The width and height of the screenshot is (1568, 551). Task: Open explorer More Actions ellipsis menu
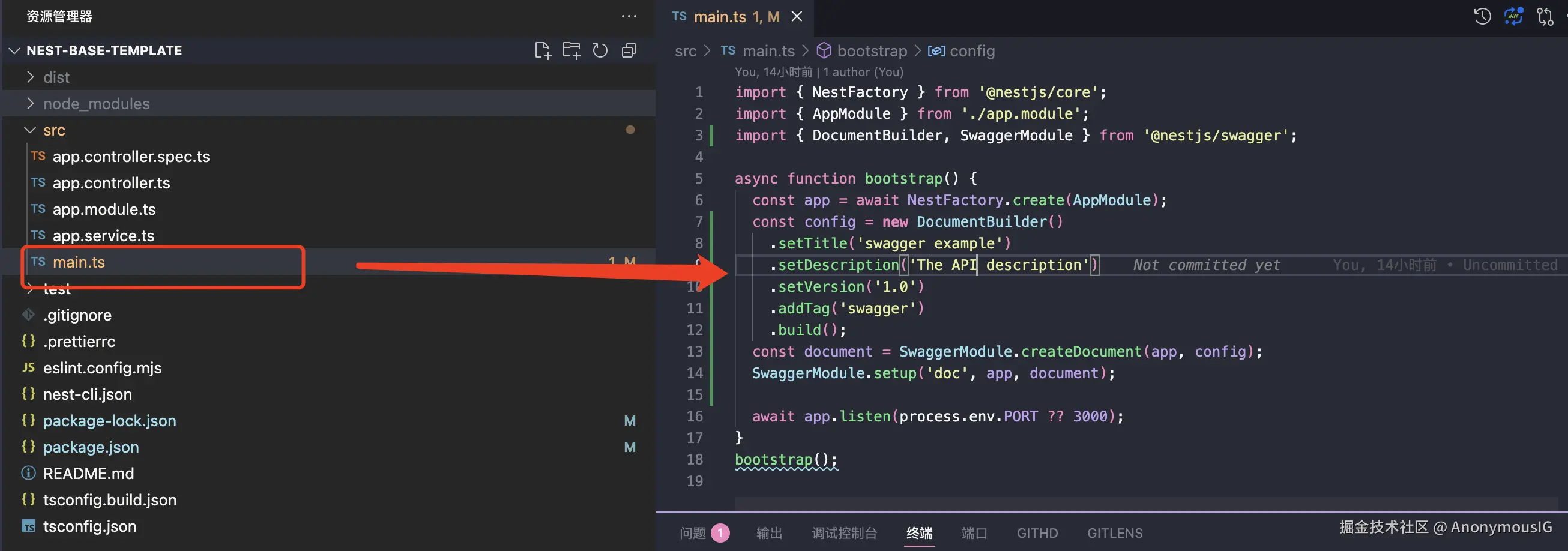(629, 16)
